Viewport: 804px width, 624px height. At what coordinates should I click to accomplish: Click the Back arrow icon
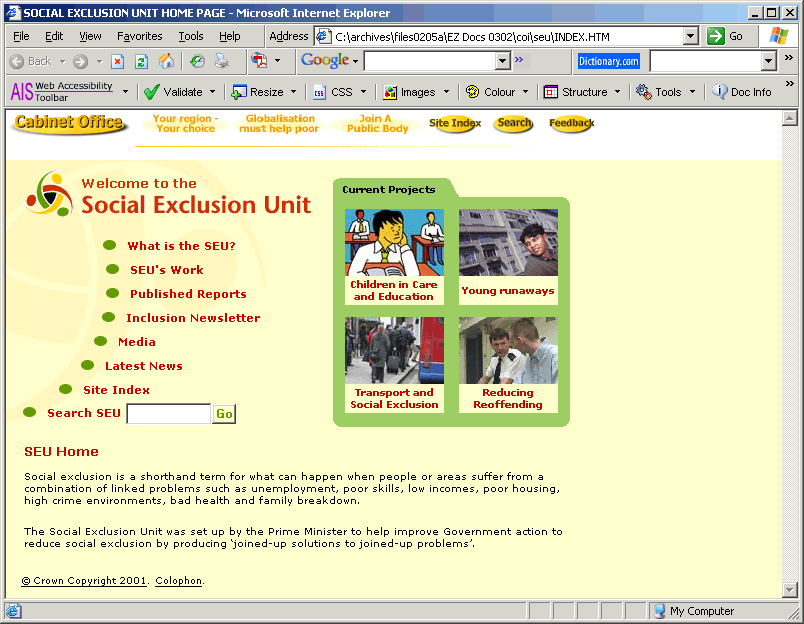click(17, 62)
